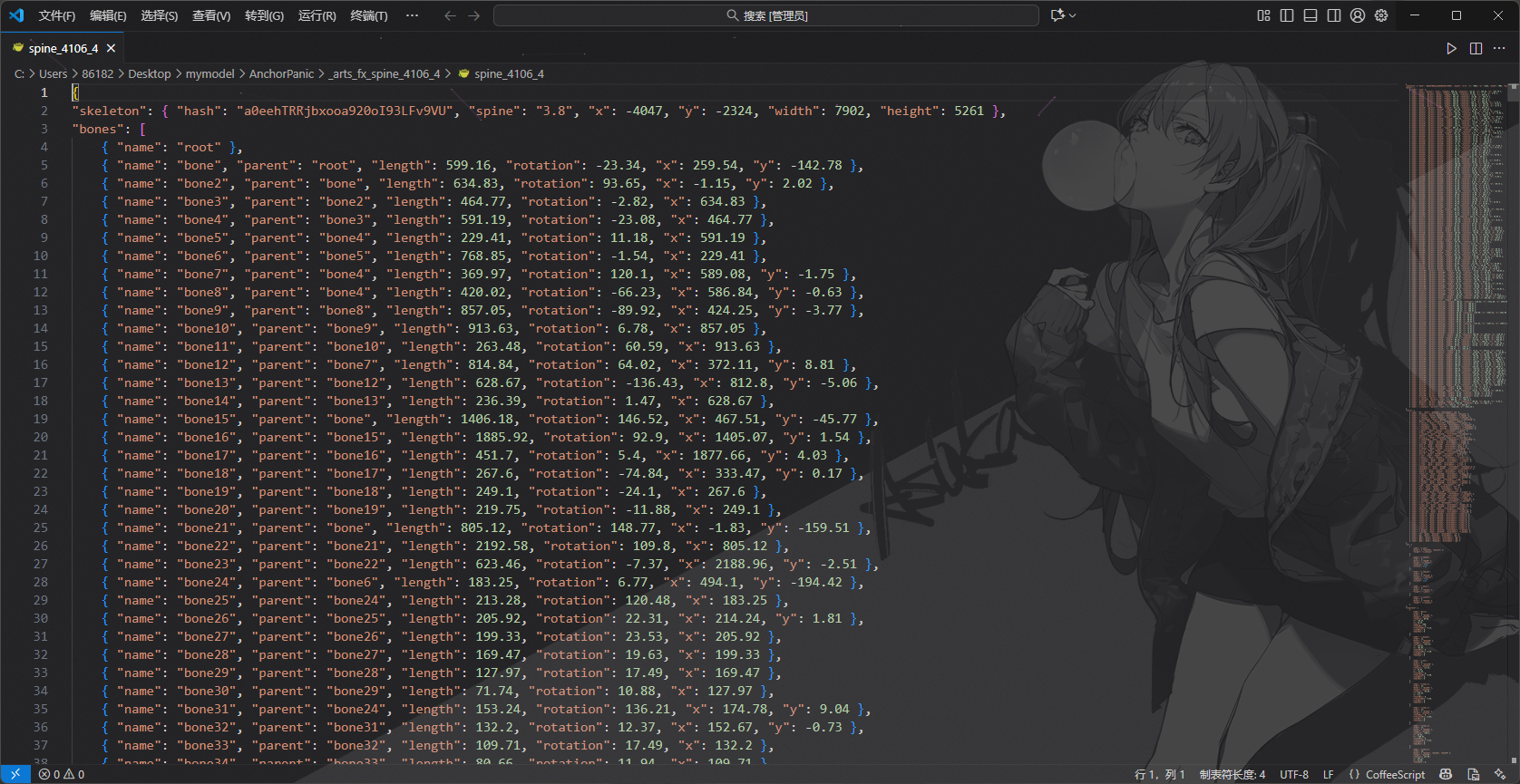The width and height of the screenshot is (1520, 784).
Task: Click the minimap code overview
Action: (x=1457, y=426)
